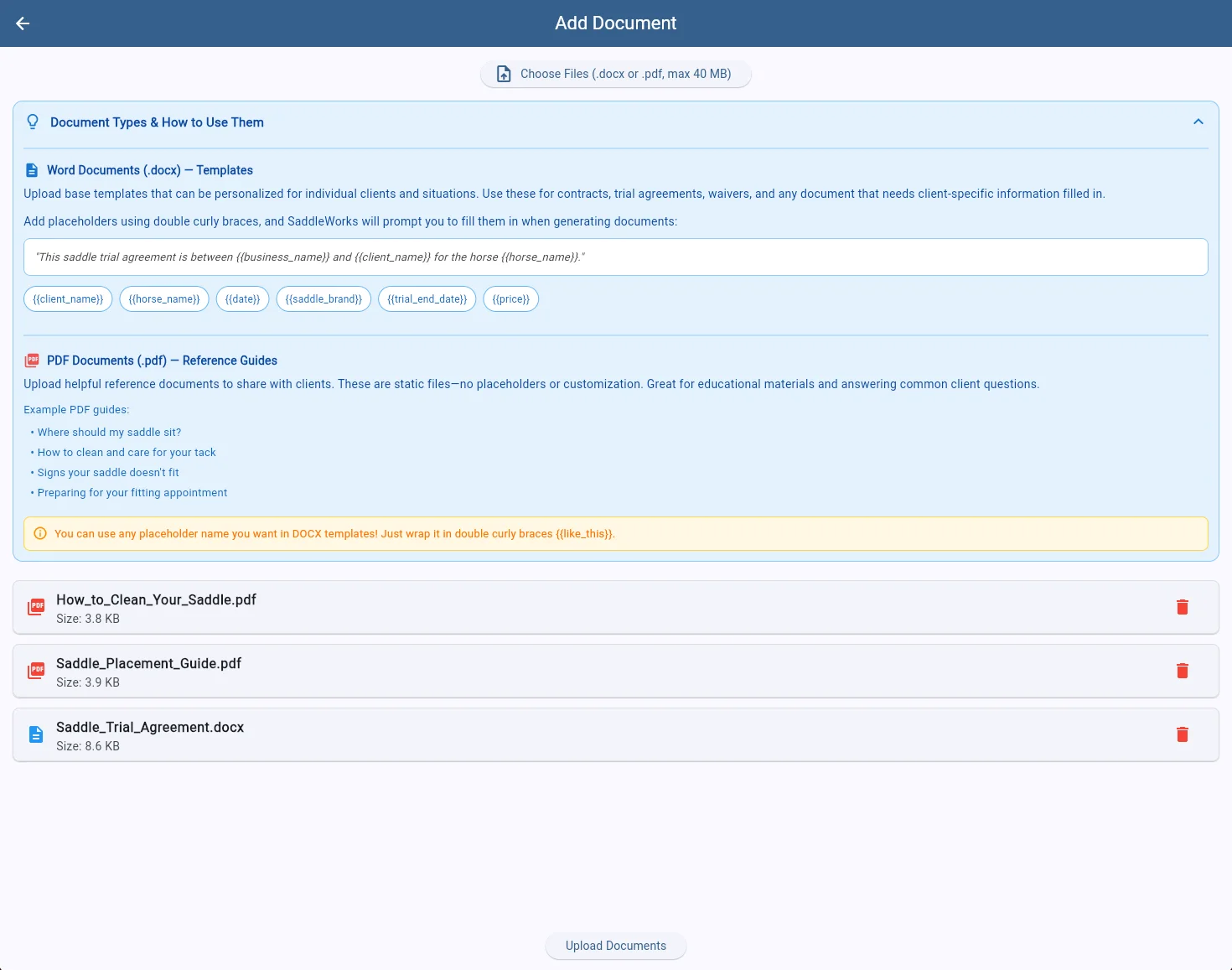Collapse the Document Types & How to Use Them panel

coord(1198,122)
